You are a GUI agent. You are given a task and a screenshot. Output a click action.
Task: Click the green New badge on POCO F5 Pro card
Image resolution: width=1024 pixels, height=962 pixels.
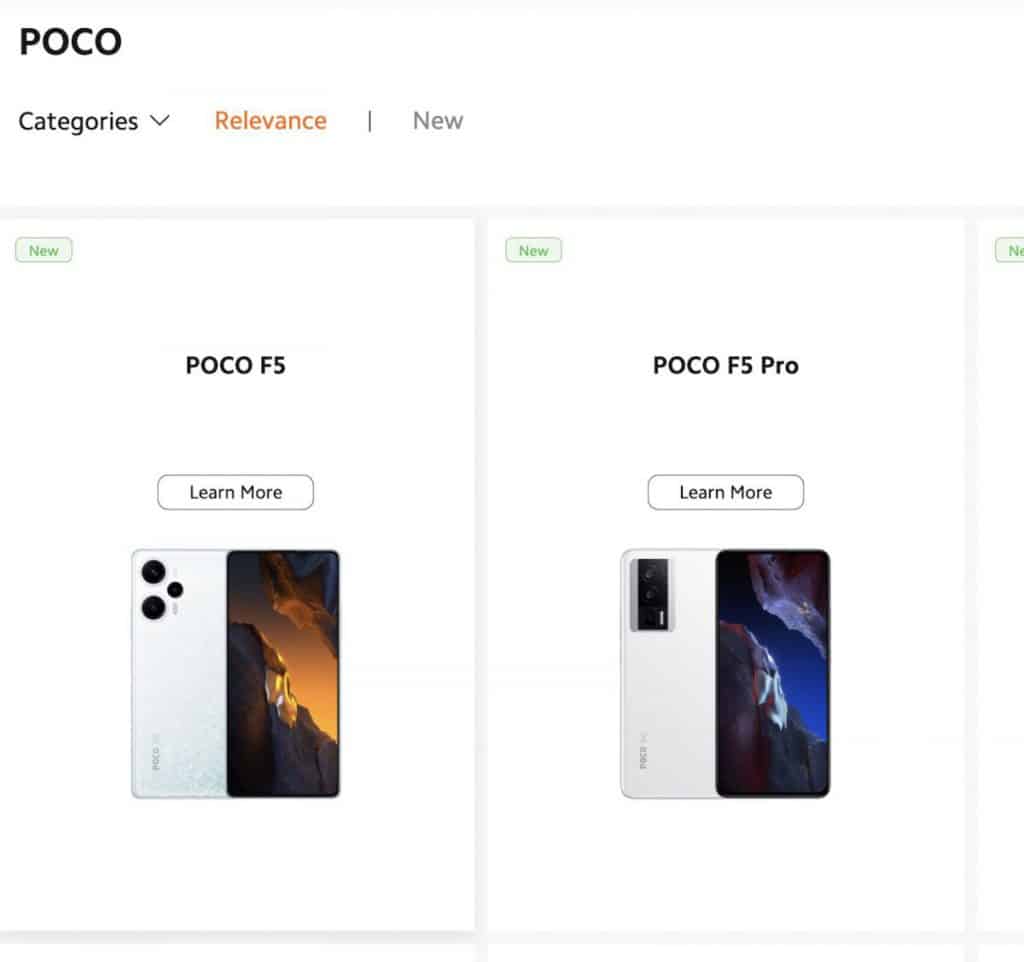coord(534,251)
